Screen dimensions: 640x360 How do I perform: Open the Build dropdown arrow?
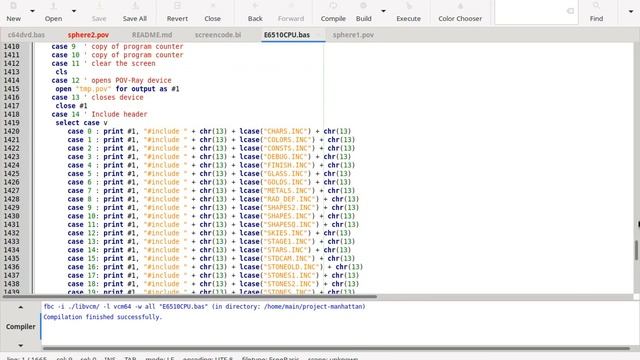(x=383, y=11)
